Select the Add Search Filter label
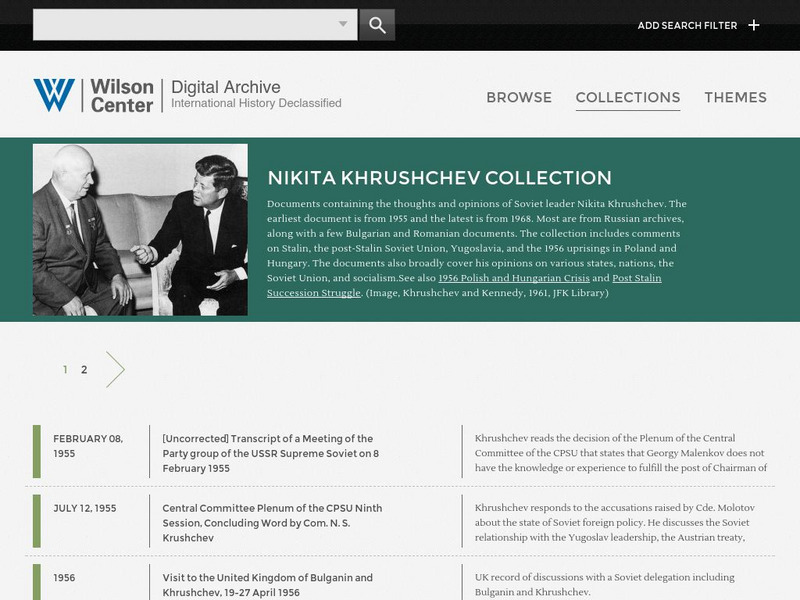Viewport: 800px width, 600px height. coord(687,26)
